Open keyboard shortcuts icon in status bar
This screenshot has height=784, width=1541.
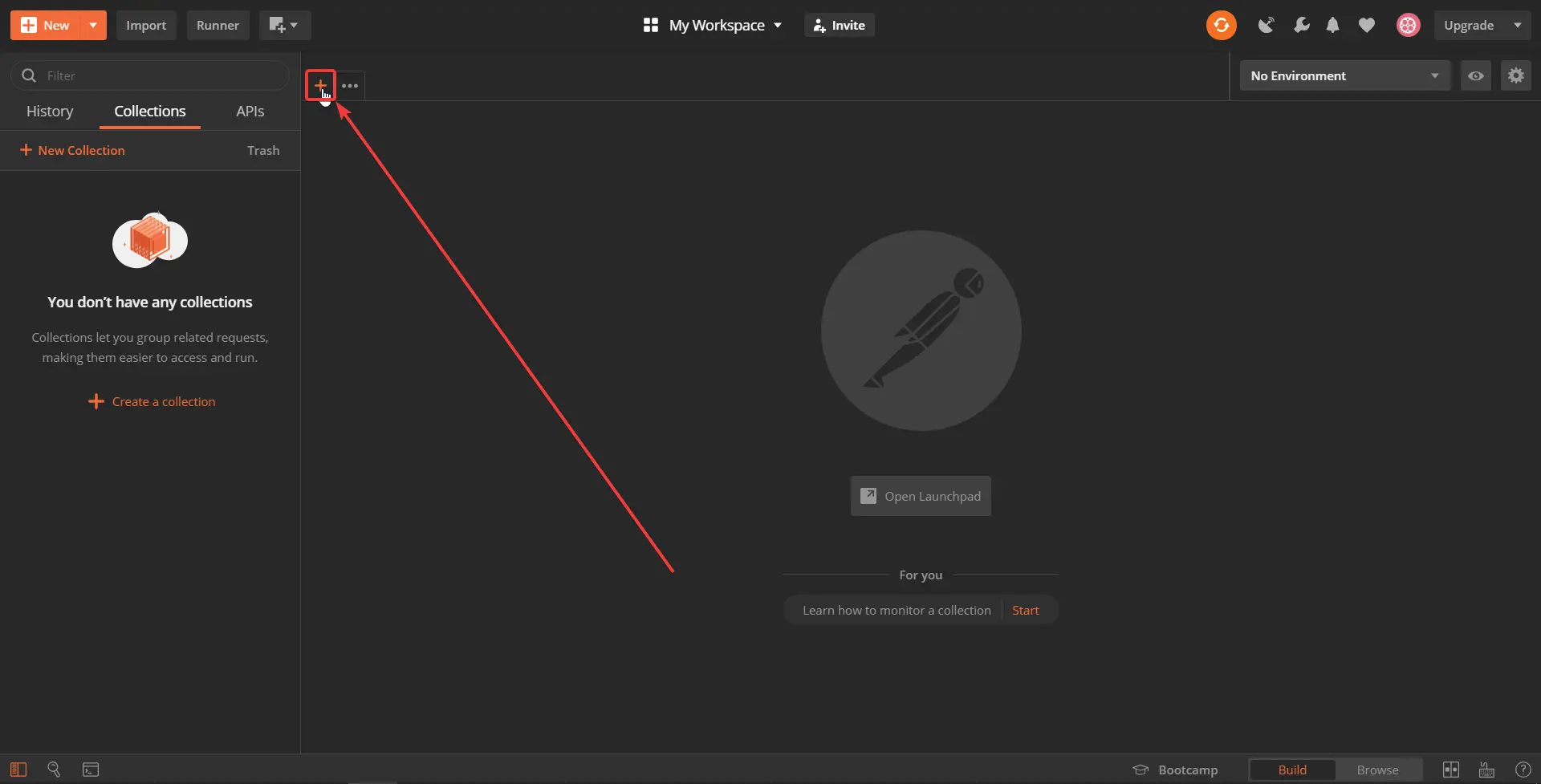click(x=1486, y=770)
